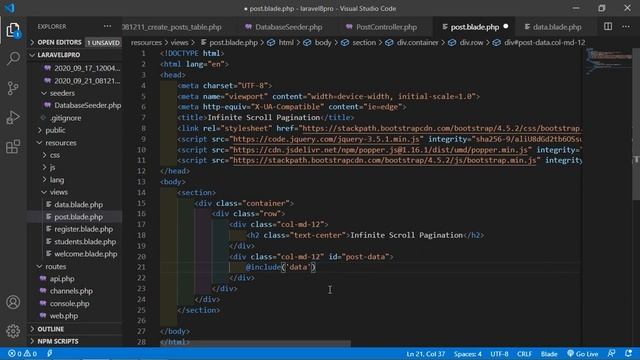Click the feedback icon in status bar

tap(611, 353)
